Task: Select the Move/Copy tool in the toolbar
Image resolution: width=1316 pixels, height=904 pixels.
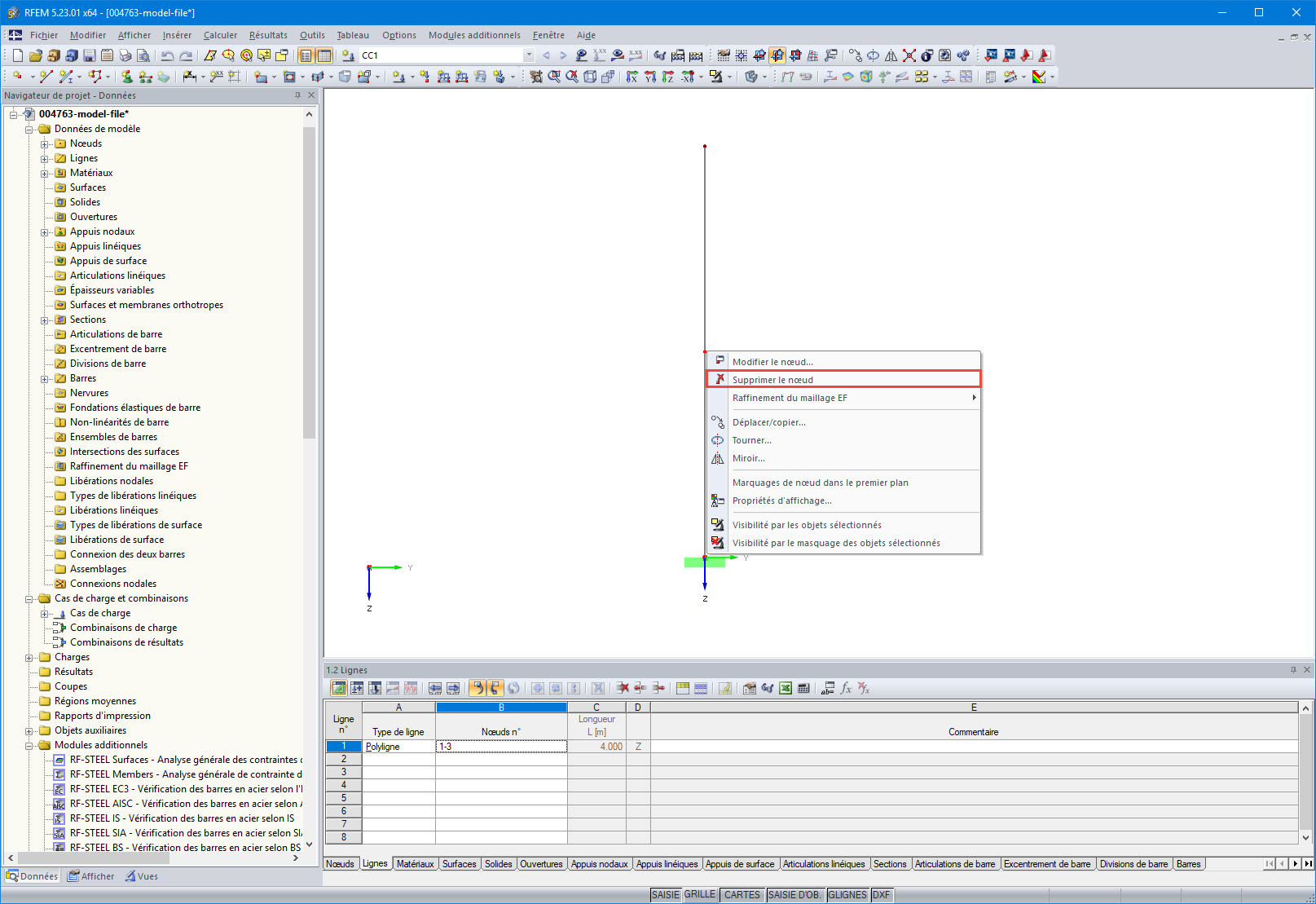Action: point(855,55)
